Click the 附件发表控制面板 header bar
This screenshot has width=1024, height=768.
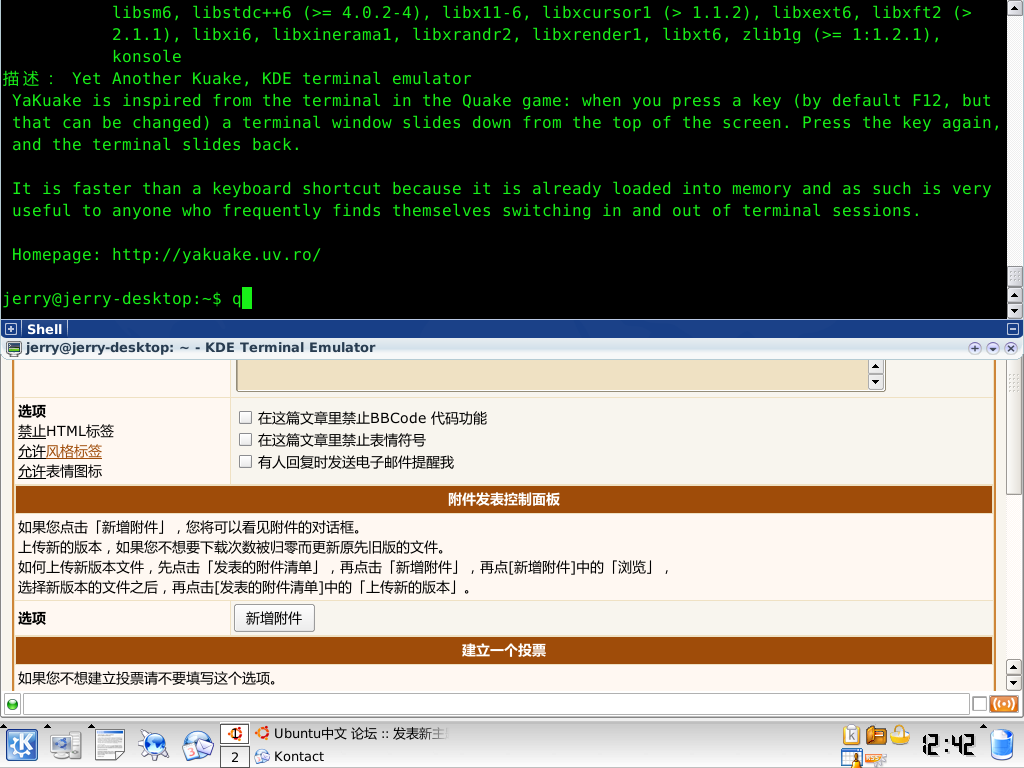click(504, 500)
